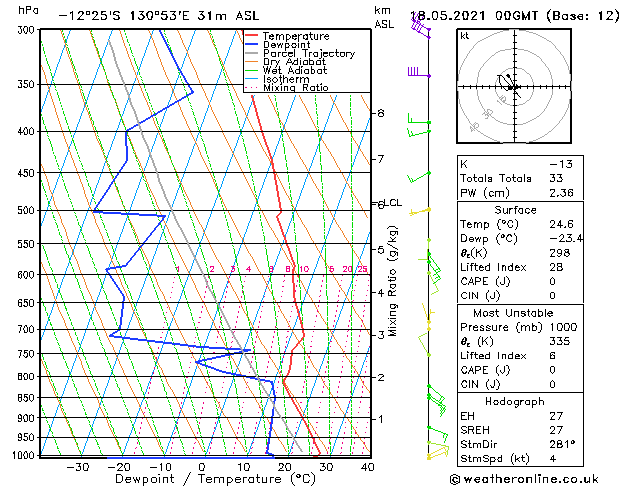
Task: Click the Dewpoint / Temperature axis title
Action: [215, 479]
